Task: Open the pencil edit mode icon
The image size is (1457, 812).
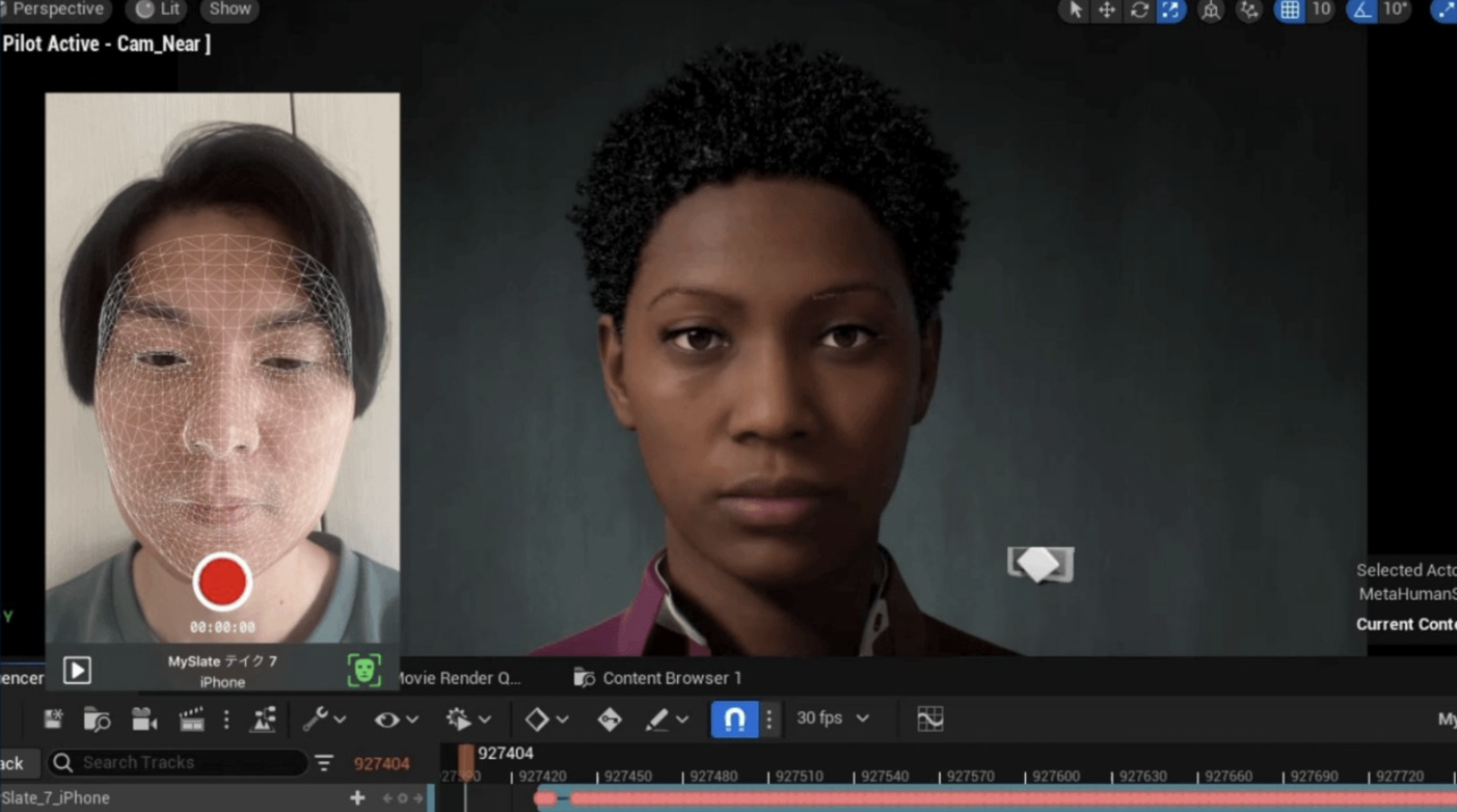Action: 656,719
